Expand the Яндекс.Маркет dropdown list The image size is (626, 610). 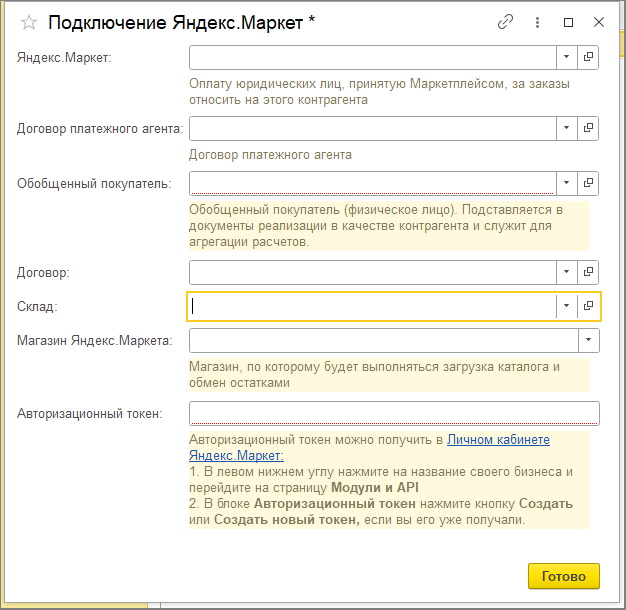click(x=567, y=57)
